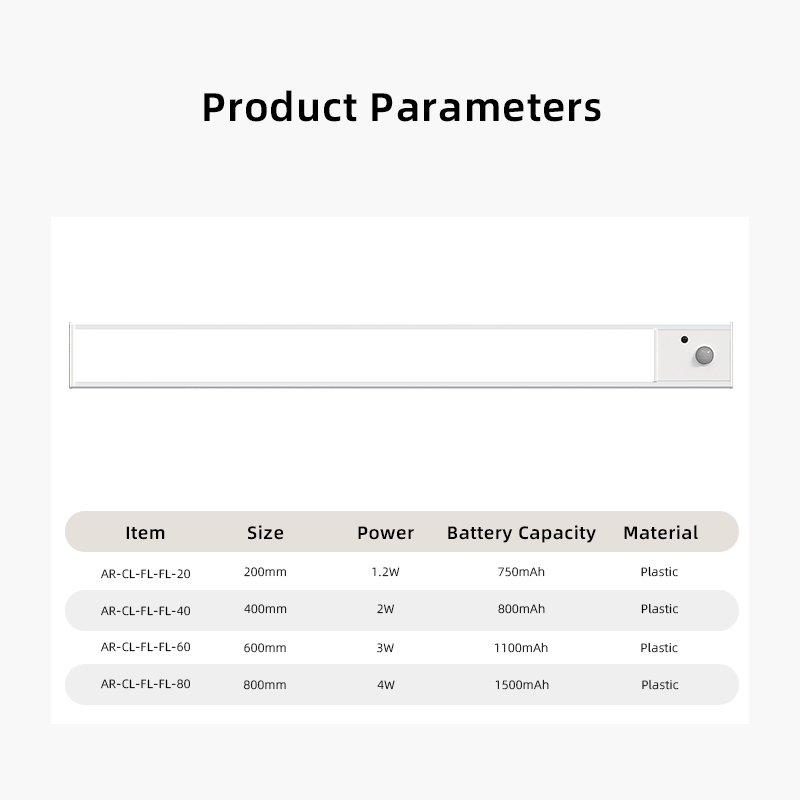Click the LED light bar image

[x=401, y=355]
